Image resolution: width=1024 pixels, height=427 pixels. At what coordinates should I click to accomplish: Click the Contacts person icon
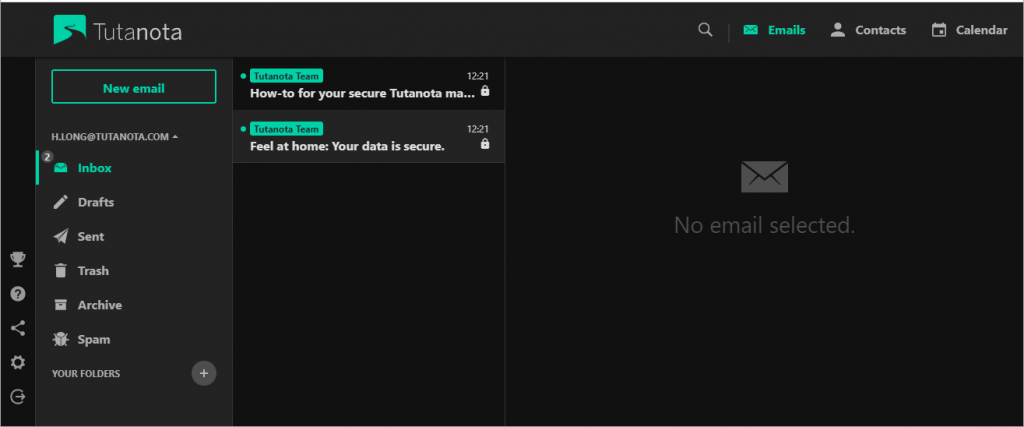(x=838, y=30)
